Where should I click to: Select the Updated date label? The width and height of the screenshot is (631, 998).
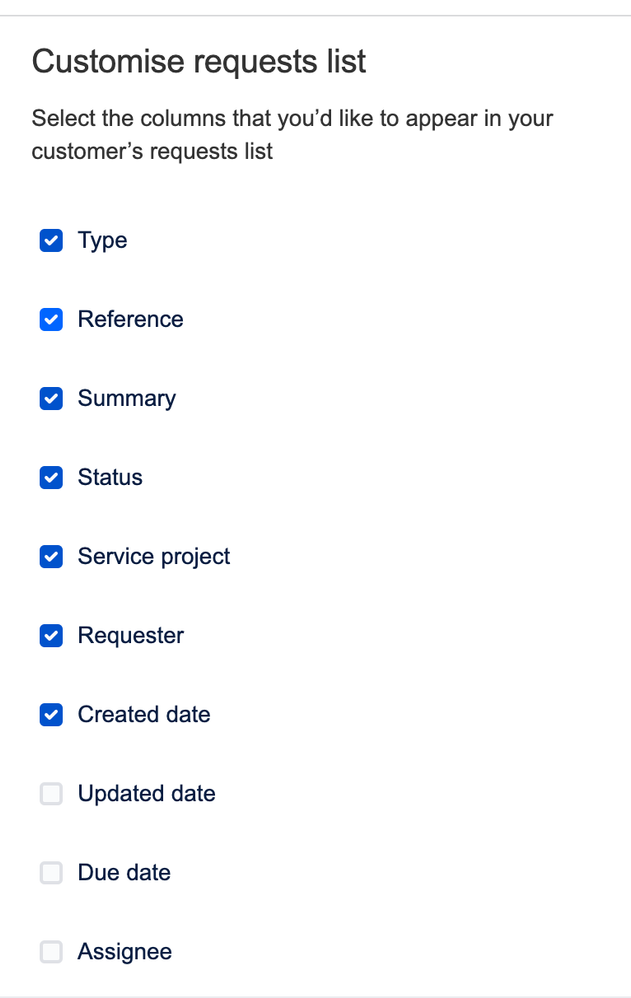146,793
